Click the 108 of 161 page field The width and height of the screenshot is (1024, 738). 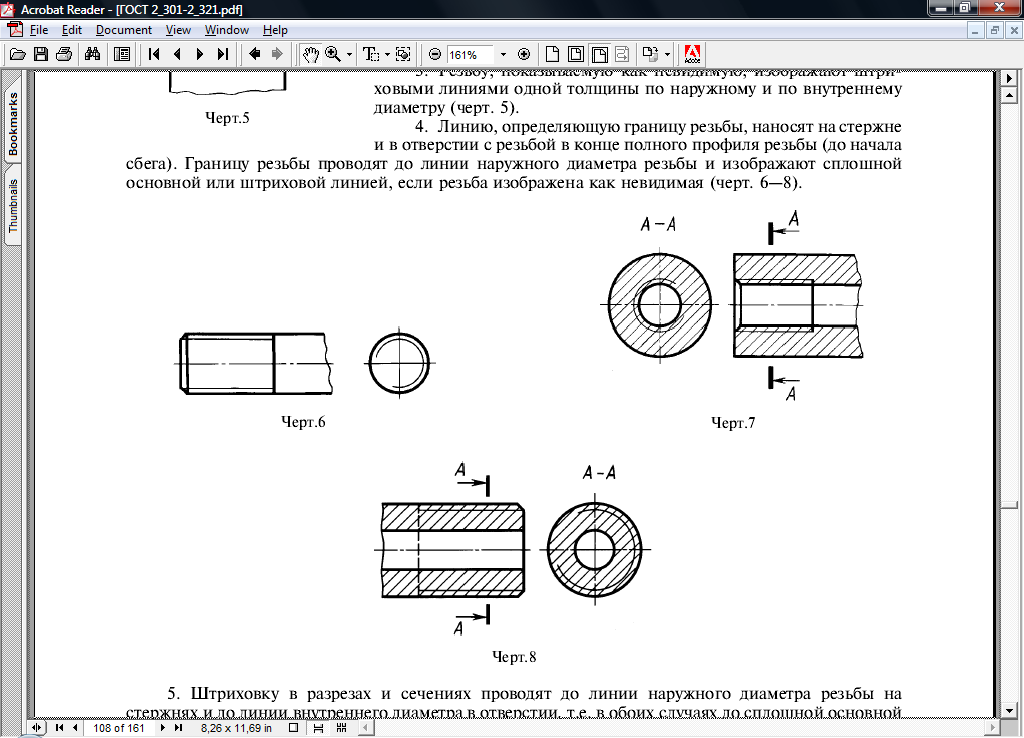pos(119,728)
